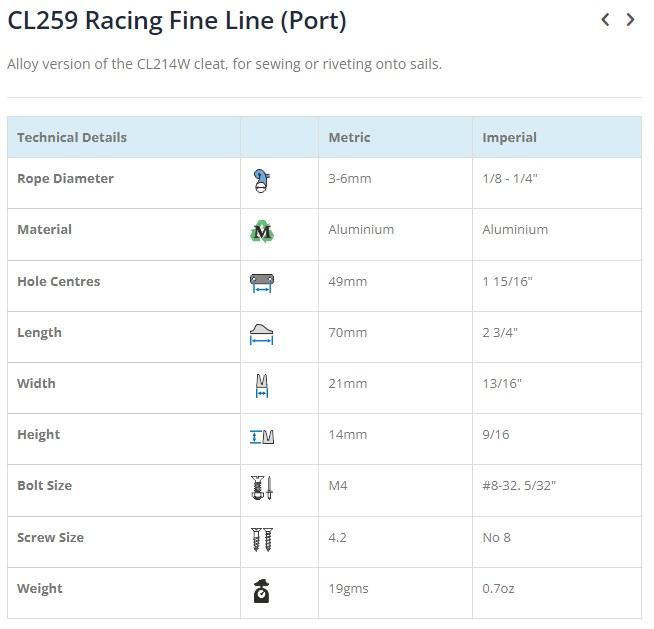Select the Rope Diameter row label
The height and width of the screenshot is (629, 654).
tap(65, 179)
